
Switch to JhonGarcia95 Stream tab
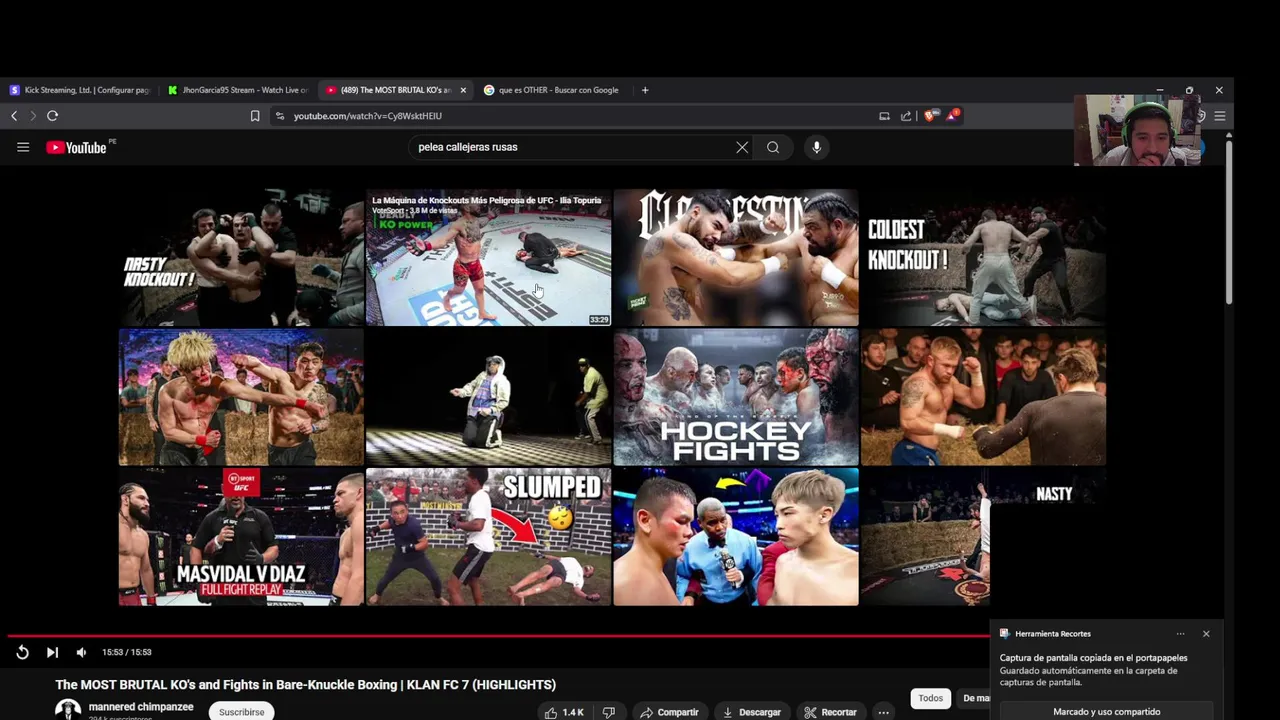point(238,90)
